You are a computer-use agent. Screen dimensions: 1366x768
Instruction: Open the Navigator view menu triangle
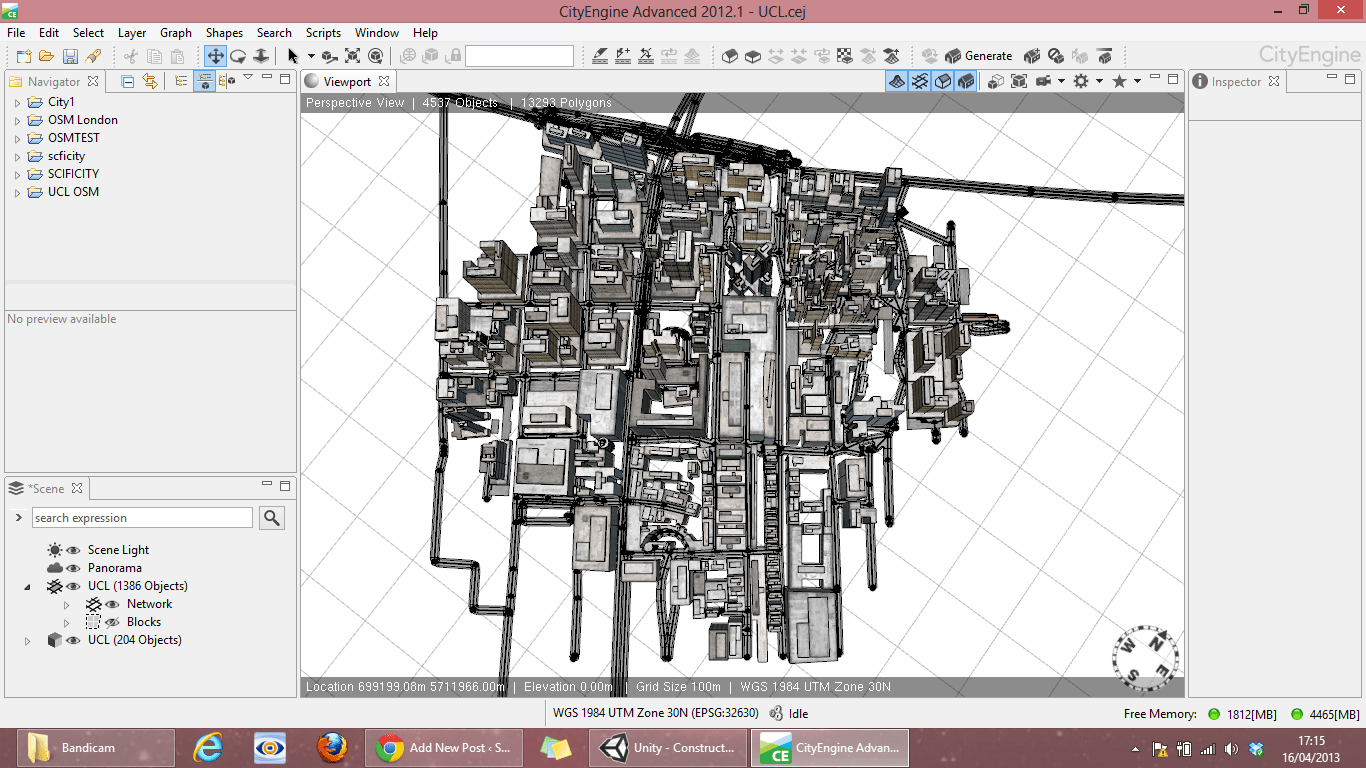[x=247, y=78]
